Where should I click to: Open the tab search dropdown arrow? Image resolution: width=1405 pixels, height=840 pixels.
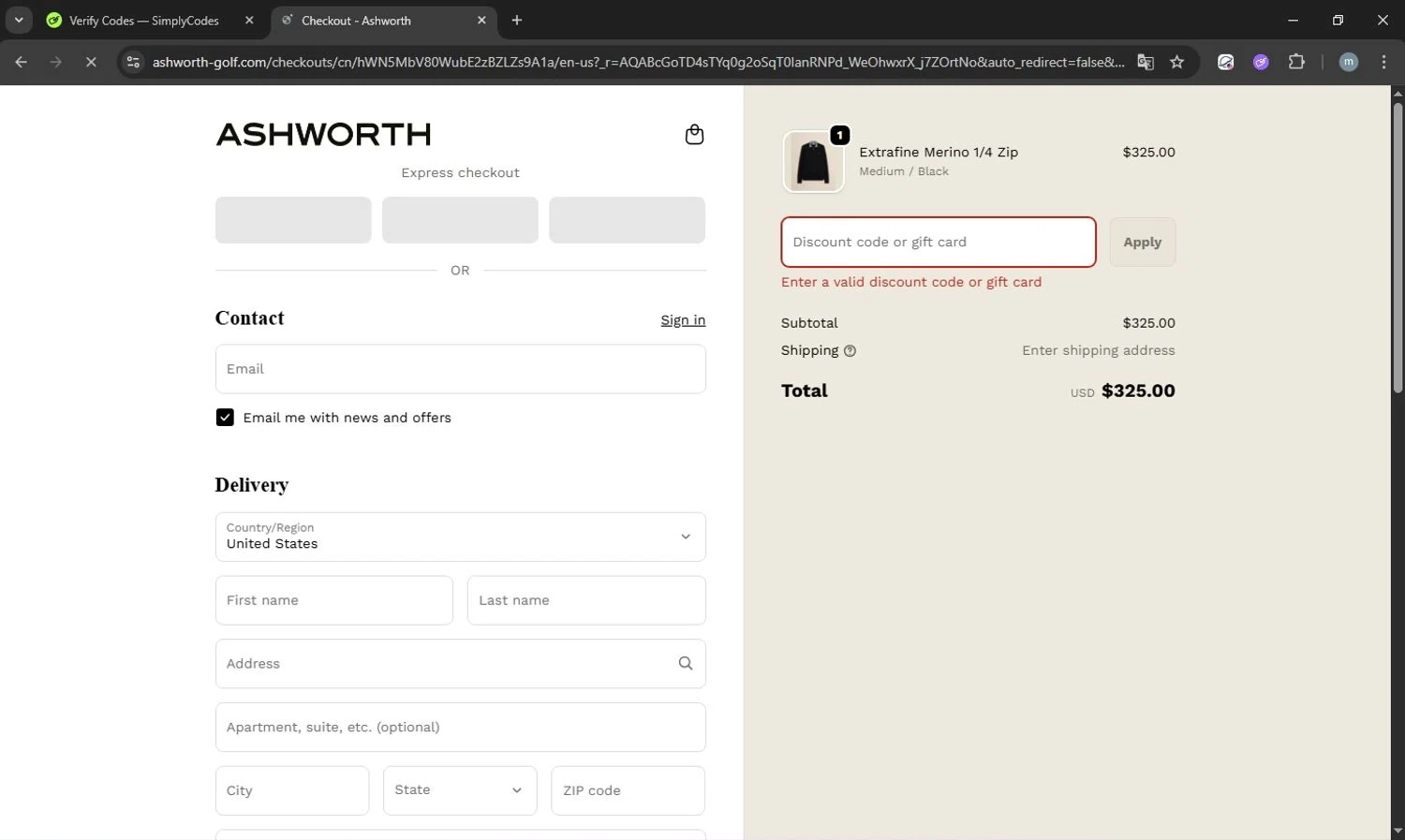tap(18, 20)
